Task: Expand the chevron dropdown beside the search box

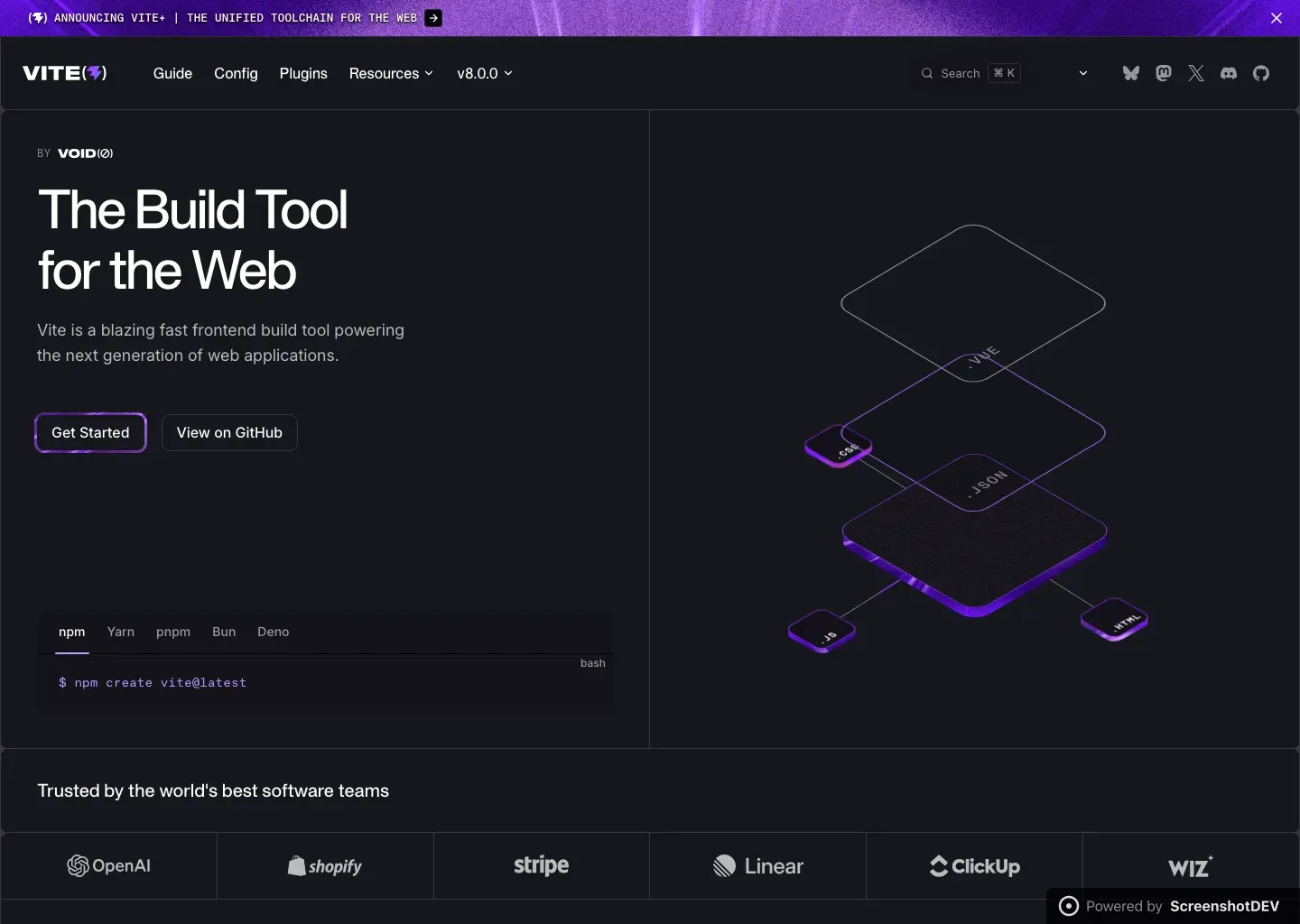Action: (1083, 73)
